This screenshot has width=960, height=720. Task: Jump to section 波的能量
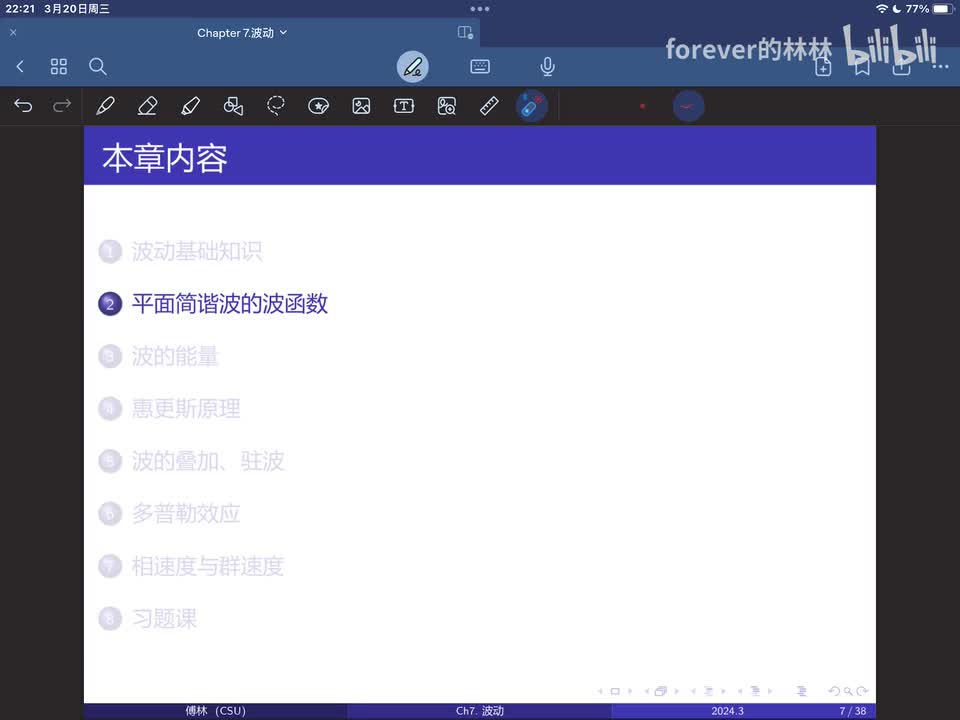click(x=174, y=356)
